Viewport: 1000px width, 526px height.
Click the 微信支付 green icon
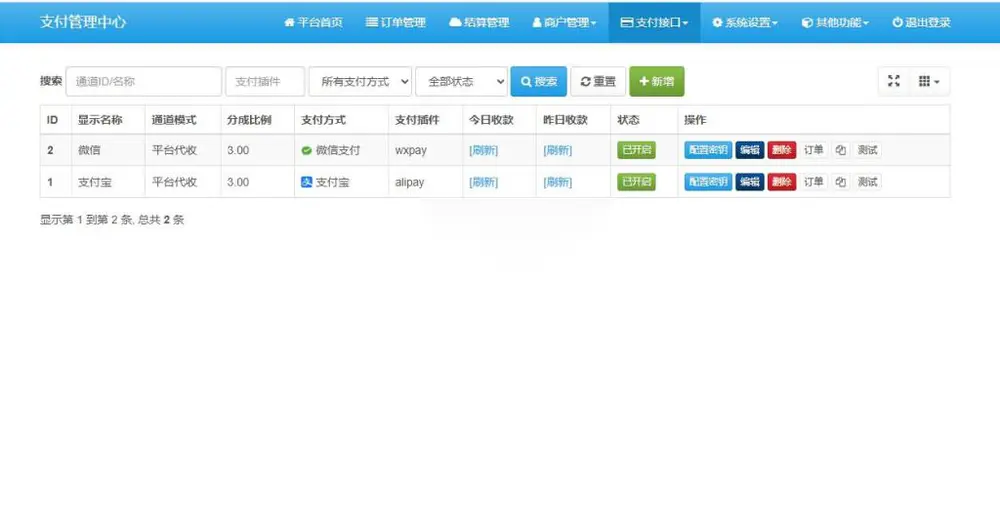[x=306, y=150]
